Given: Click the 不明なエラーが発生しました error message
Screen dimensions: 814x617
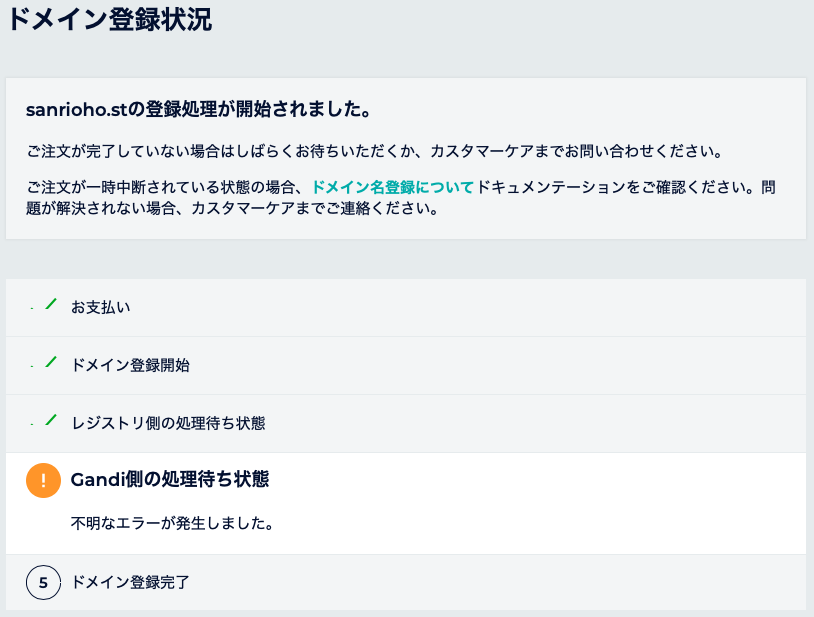Looking at the screenshot, I should [x=172, y=523].
